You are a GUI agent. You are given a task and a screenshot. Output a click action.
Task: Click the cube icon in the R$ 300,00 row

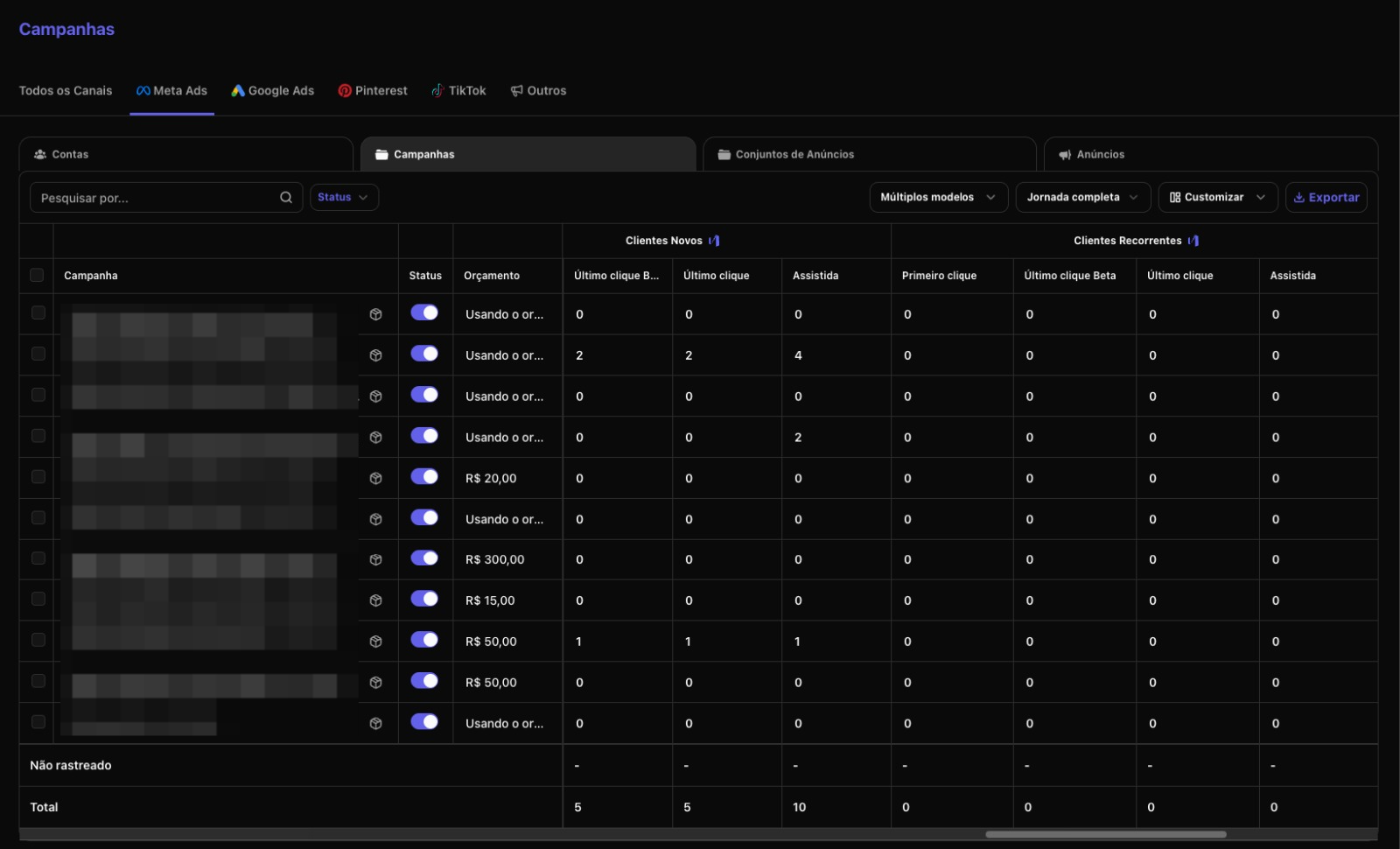375,560
